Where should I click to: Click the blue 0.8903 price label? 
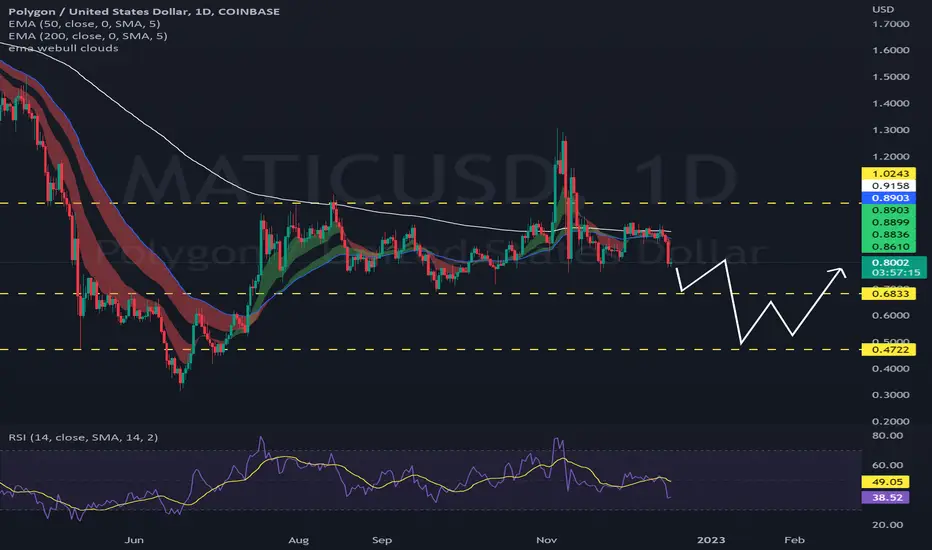coord(889,197)
